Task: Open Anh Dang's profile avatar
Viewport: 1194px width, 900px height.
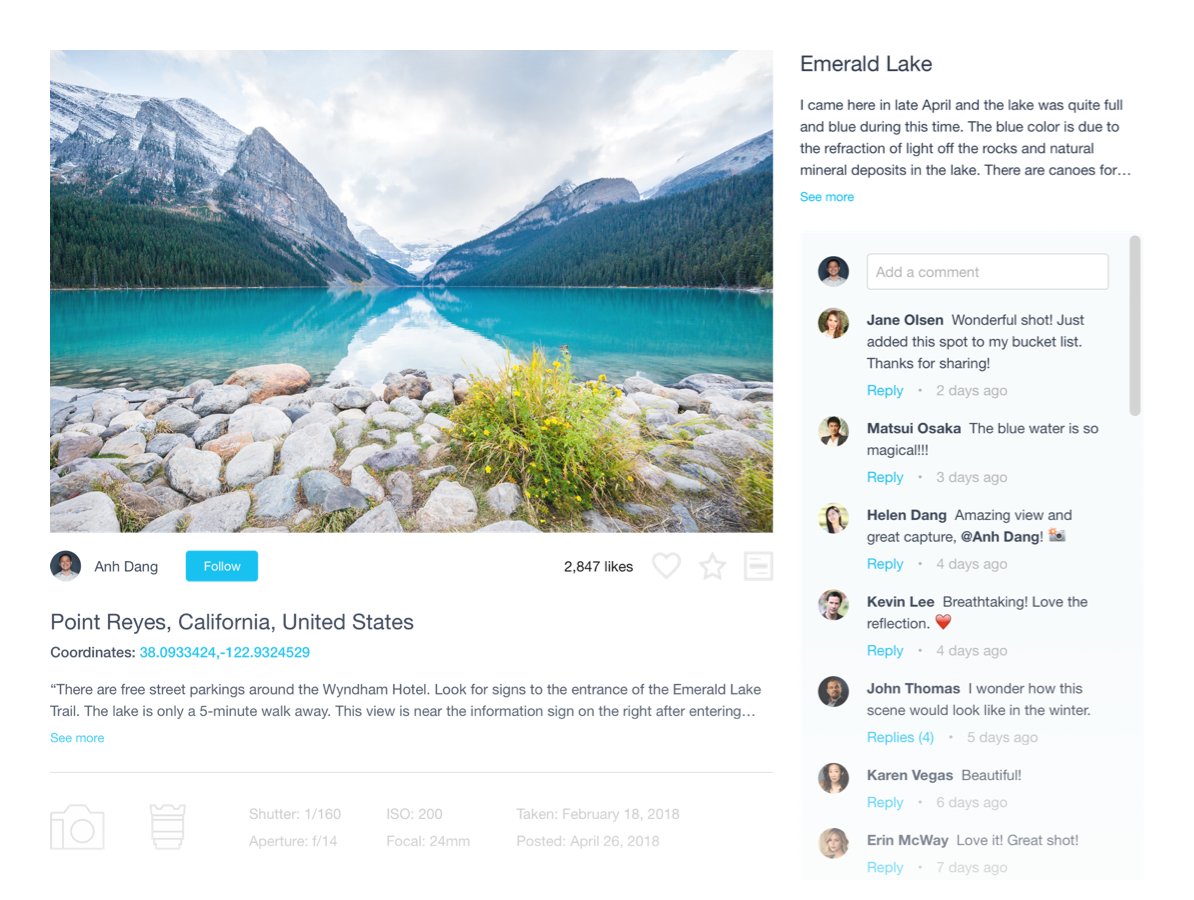Action: click(65, 566)
